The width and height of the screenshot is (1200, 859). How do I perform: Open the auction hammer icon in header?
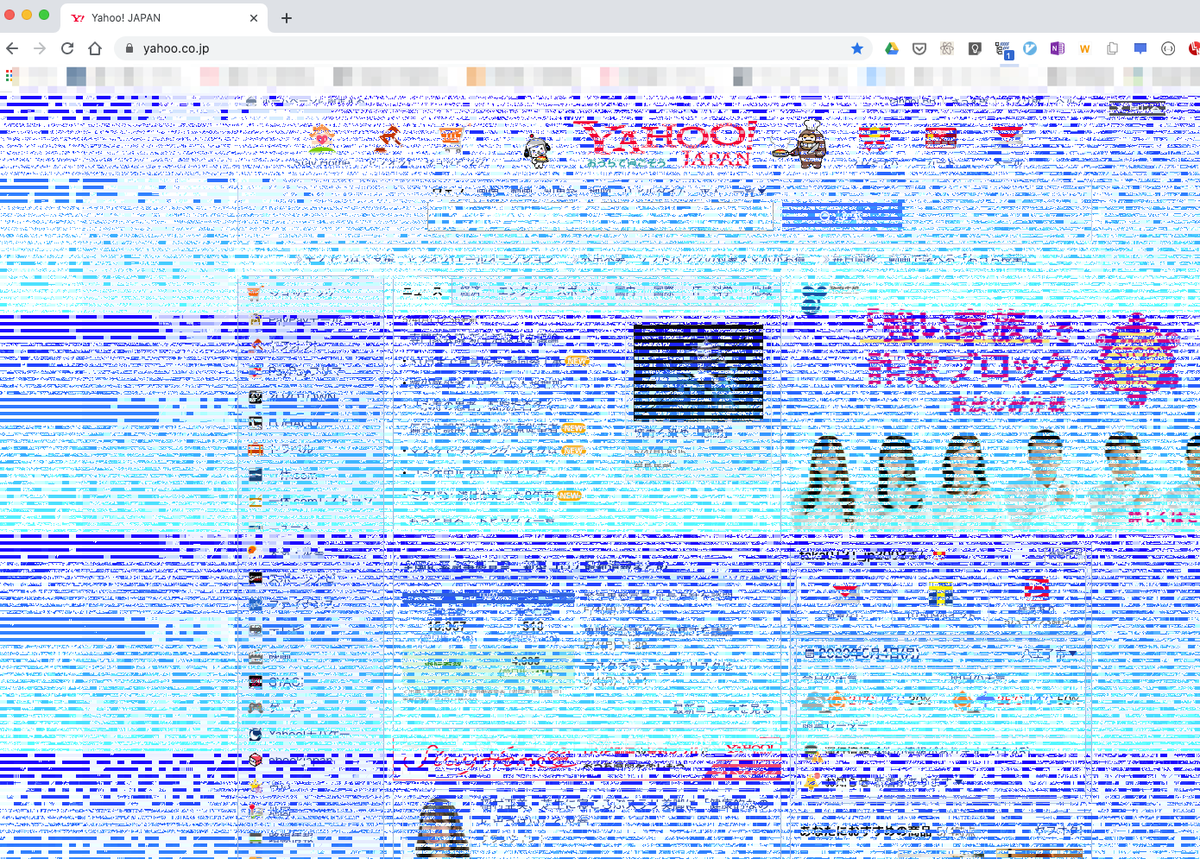pos(388,138)
